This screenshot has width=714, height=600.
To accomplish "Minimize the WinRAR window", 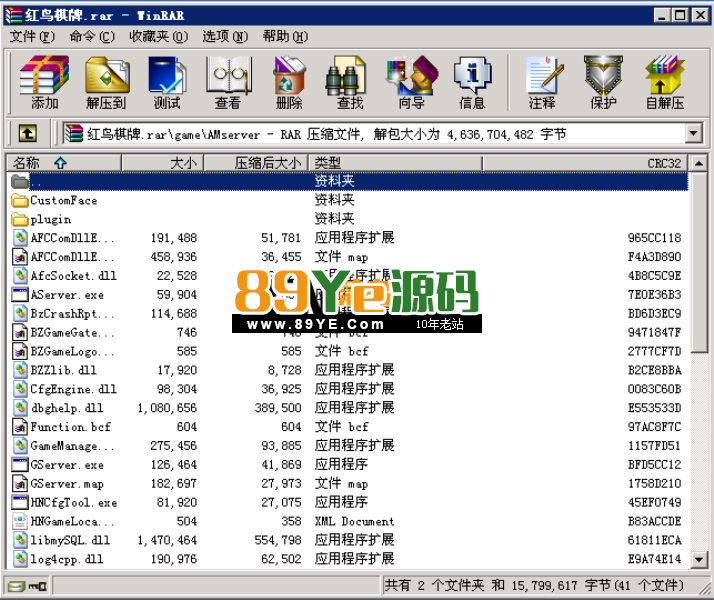I will click(662, 15).
